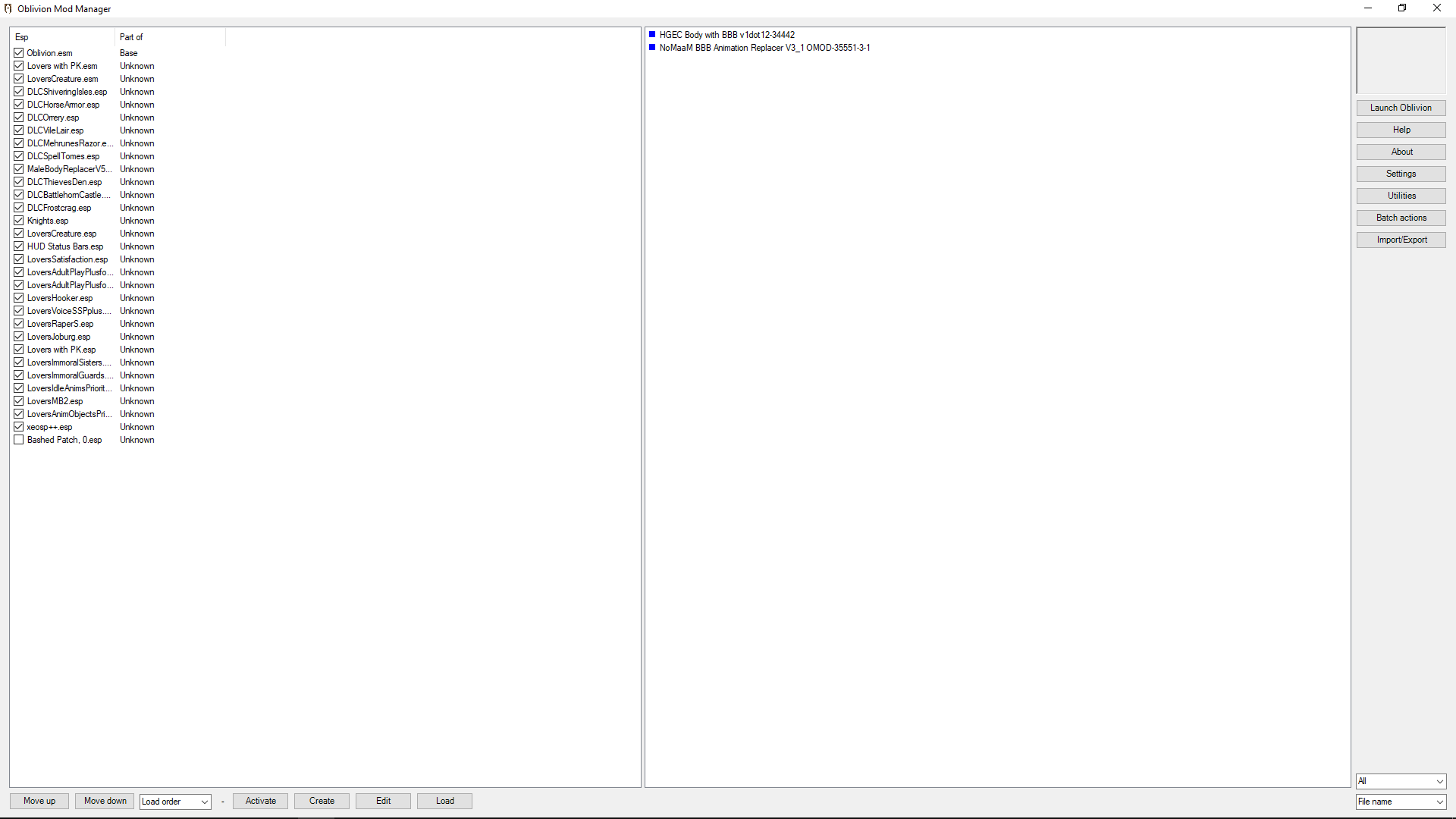The image size is (1456, 819).
Task: Select the LoversSatisfaction.esp entry
Action: tap(67, 259)
